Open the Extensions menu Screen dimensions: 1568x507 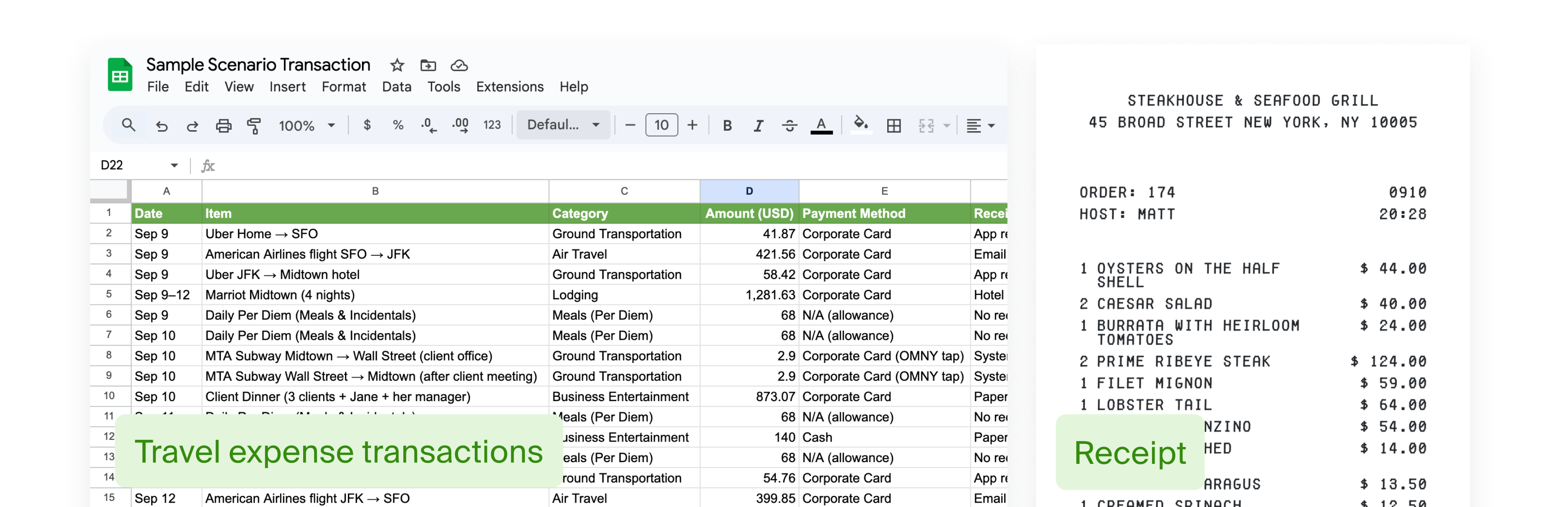pyautogui.click(x=510, y=87)
